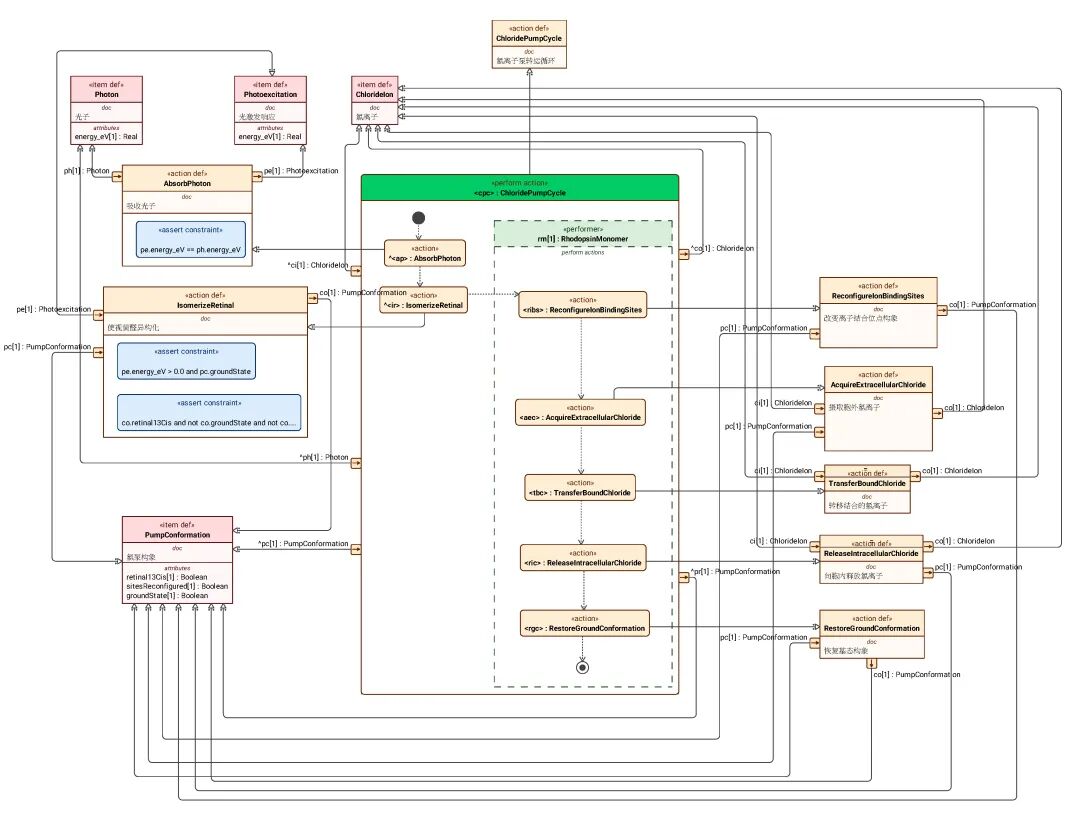Select co[1] : PumpConformation port on IsomerizeRetinal

313,298
